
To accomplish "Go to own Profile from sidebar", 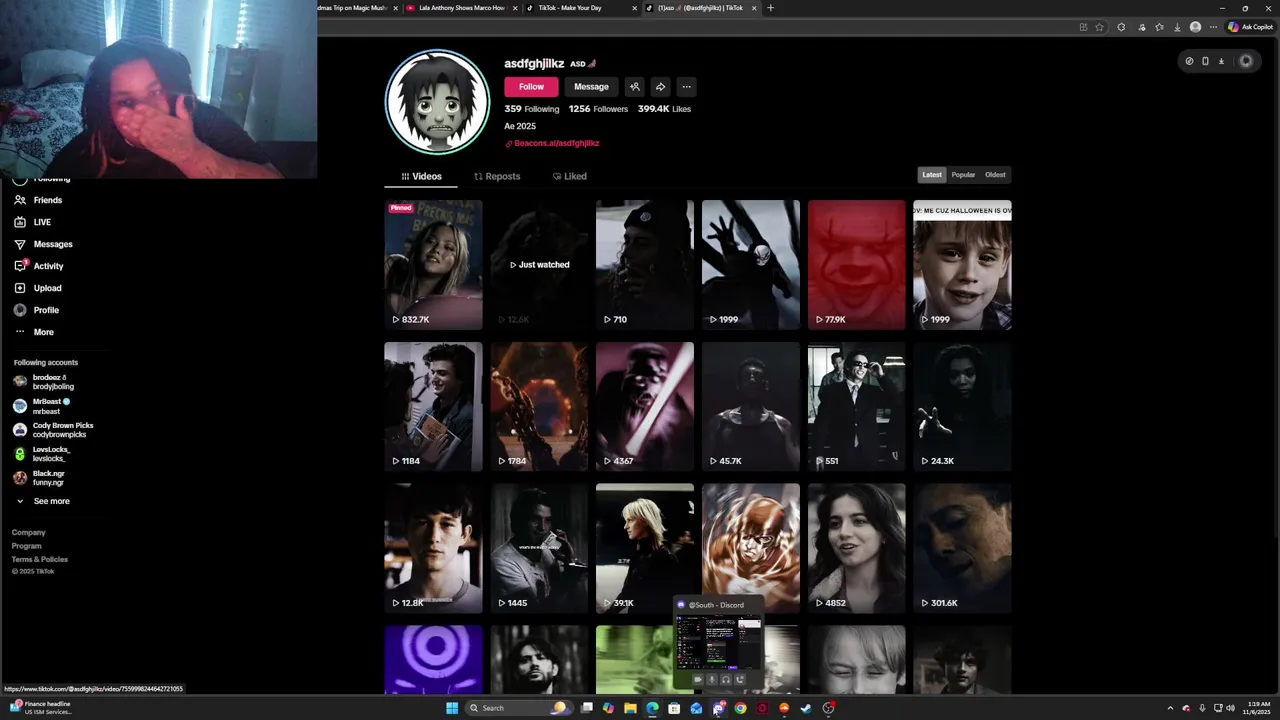I will (x=37, y=310).
